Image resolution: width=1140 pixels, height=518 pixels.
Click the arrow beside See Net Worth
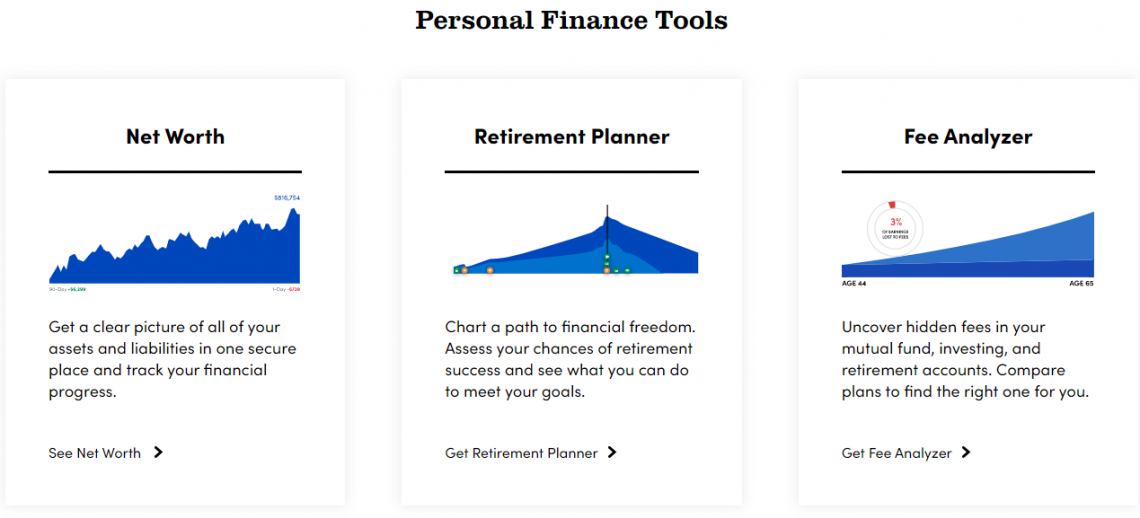coord(158,452)
